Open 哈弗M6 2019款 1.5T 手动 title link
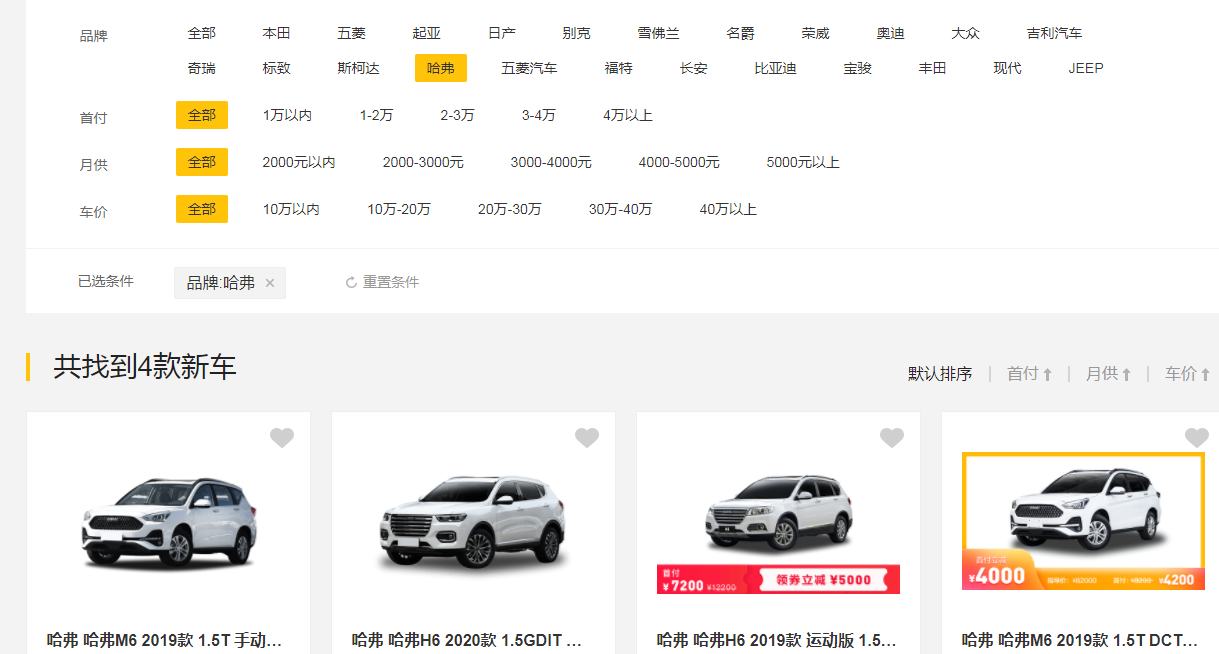Screen dimensions: 1219x654 (x=164, y=640)
